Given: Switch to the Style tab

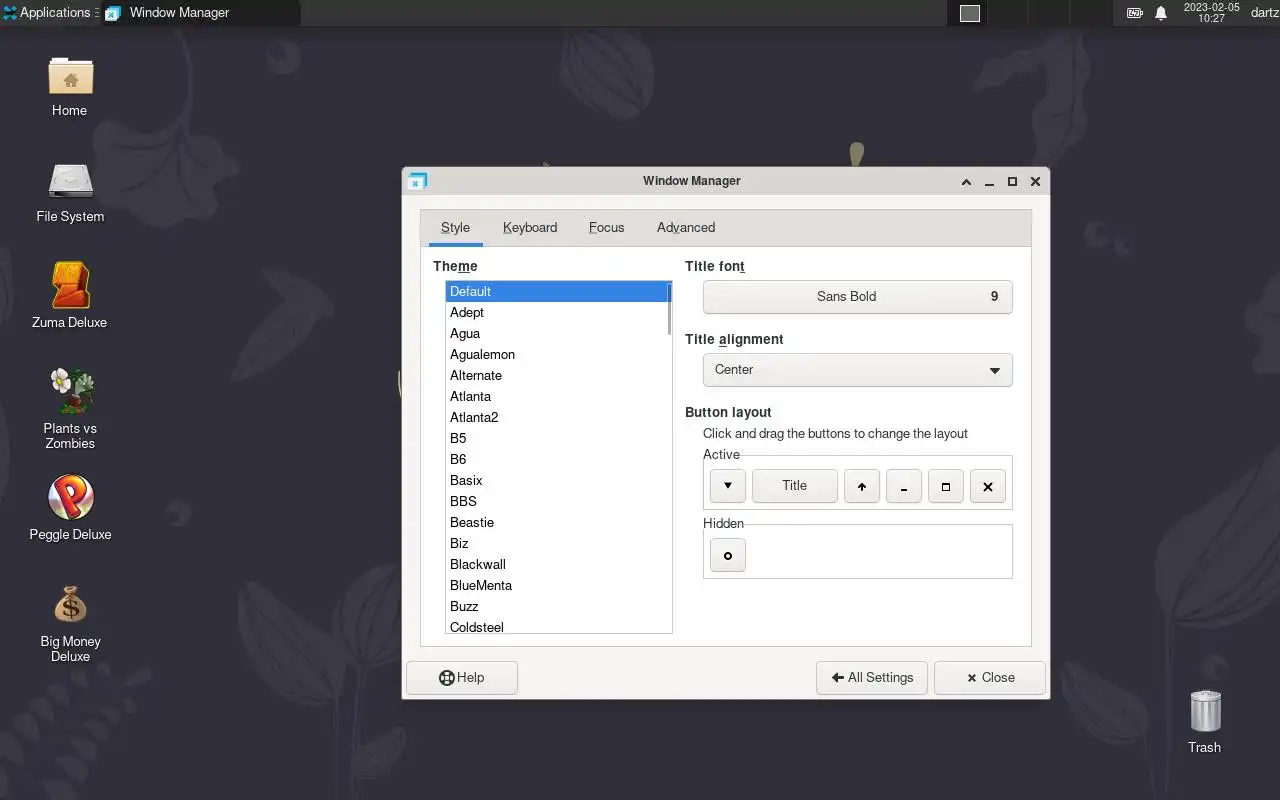Looking at the screenshot, I should pos(455,228).
